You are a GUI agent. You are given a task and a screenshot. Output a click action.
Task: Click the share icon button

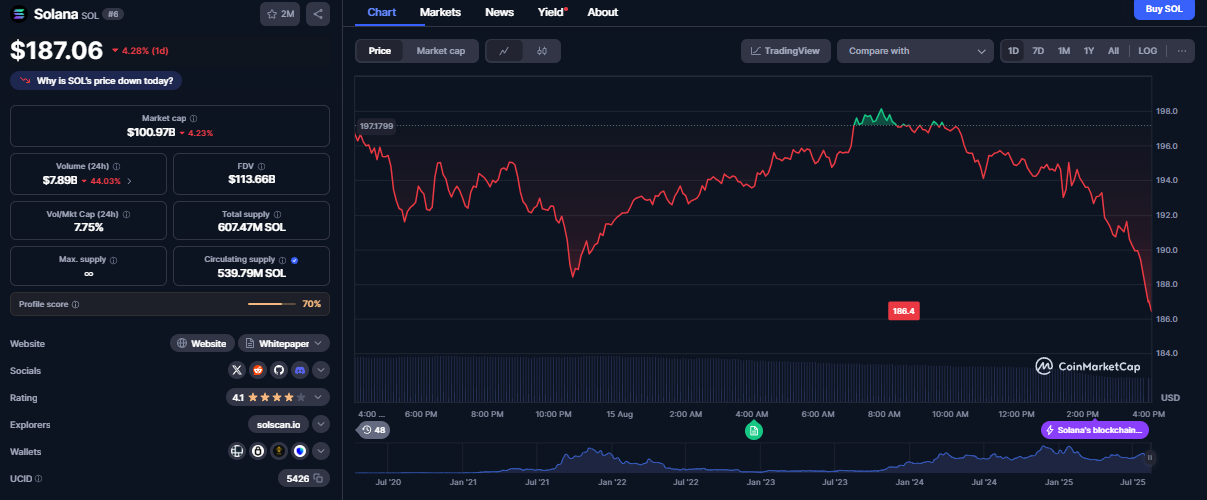pyautogui.click(x=318, y=14)
